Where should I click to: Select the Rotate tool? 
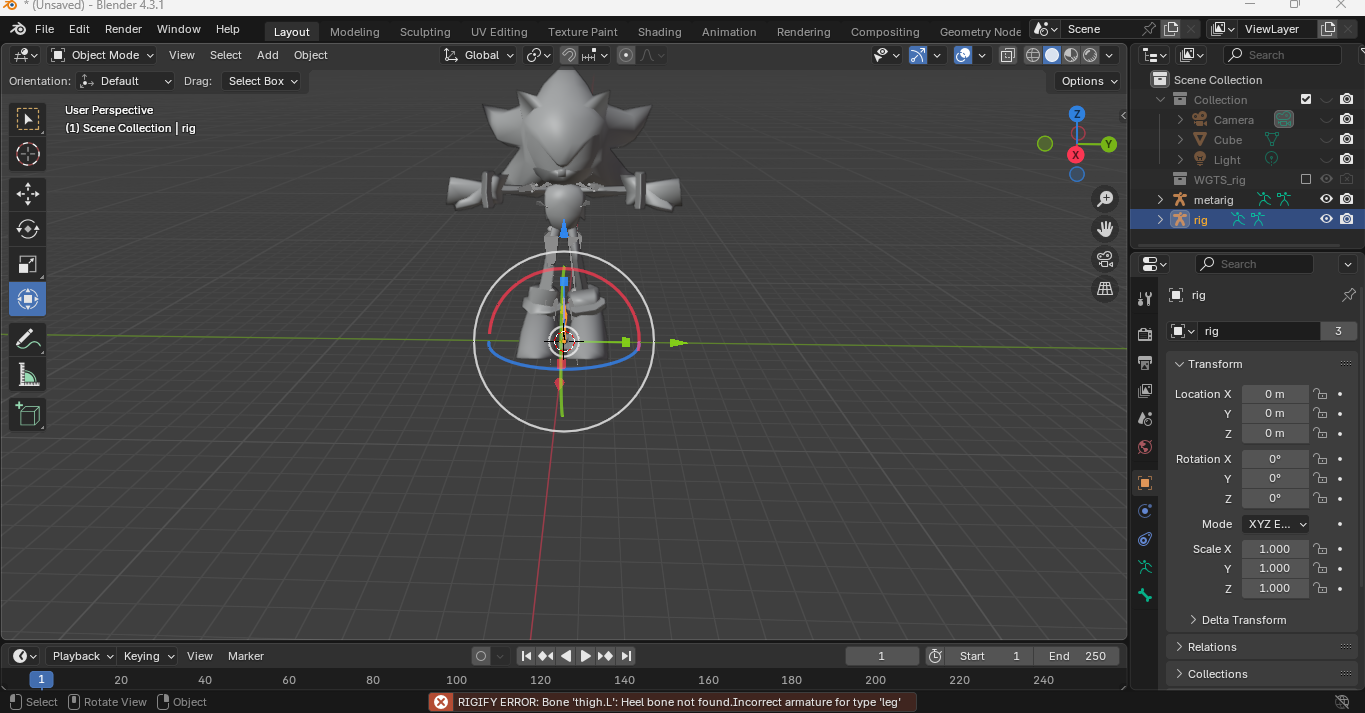point(28,229)
